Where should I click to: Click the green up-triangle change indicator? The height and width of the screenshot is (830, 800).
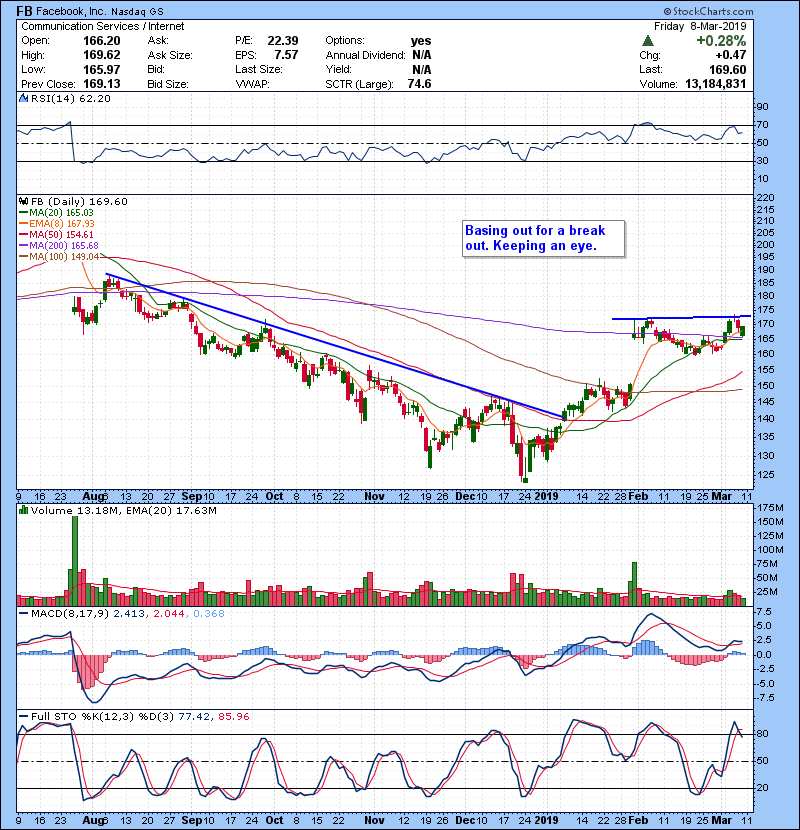pyautogui.click(x=648, y=41)
